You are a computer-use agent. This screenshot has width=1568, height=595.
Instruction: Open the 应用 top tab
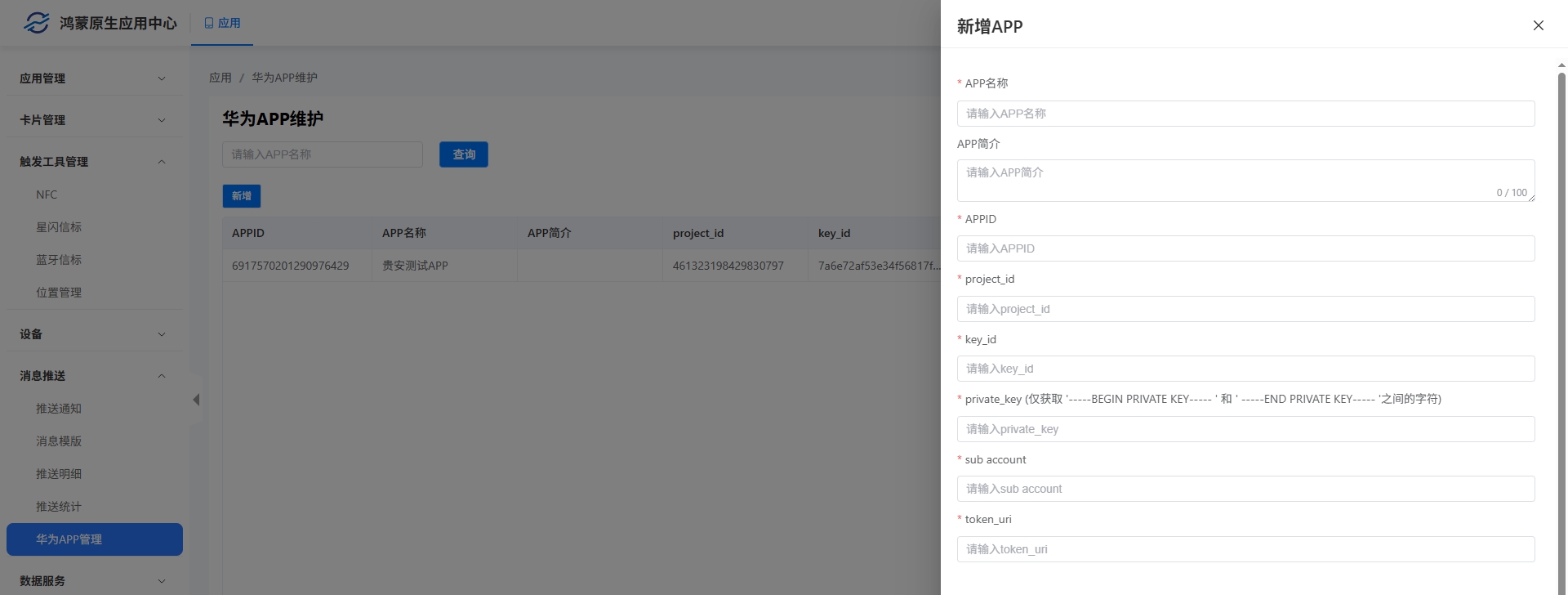222,23
